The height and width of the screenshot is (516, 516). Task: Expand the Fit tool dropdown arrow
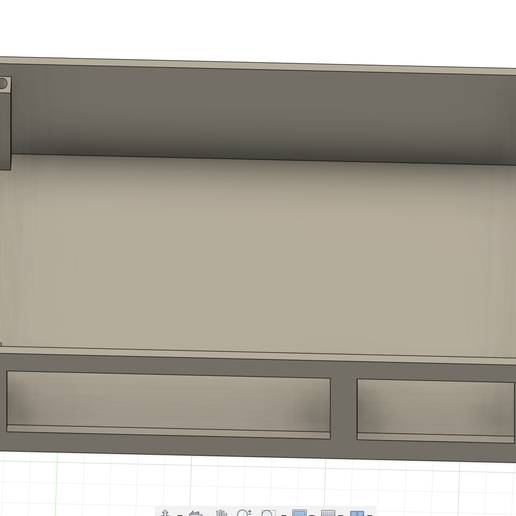point(284,514)
